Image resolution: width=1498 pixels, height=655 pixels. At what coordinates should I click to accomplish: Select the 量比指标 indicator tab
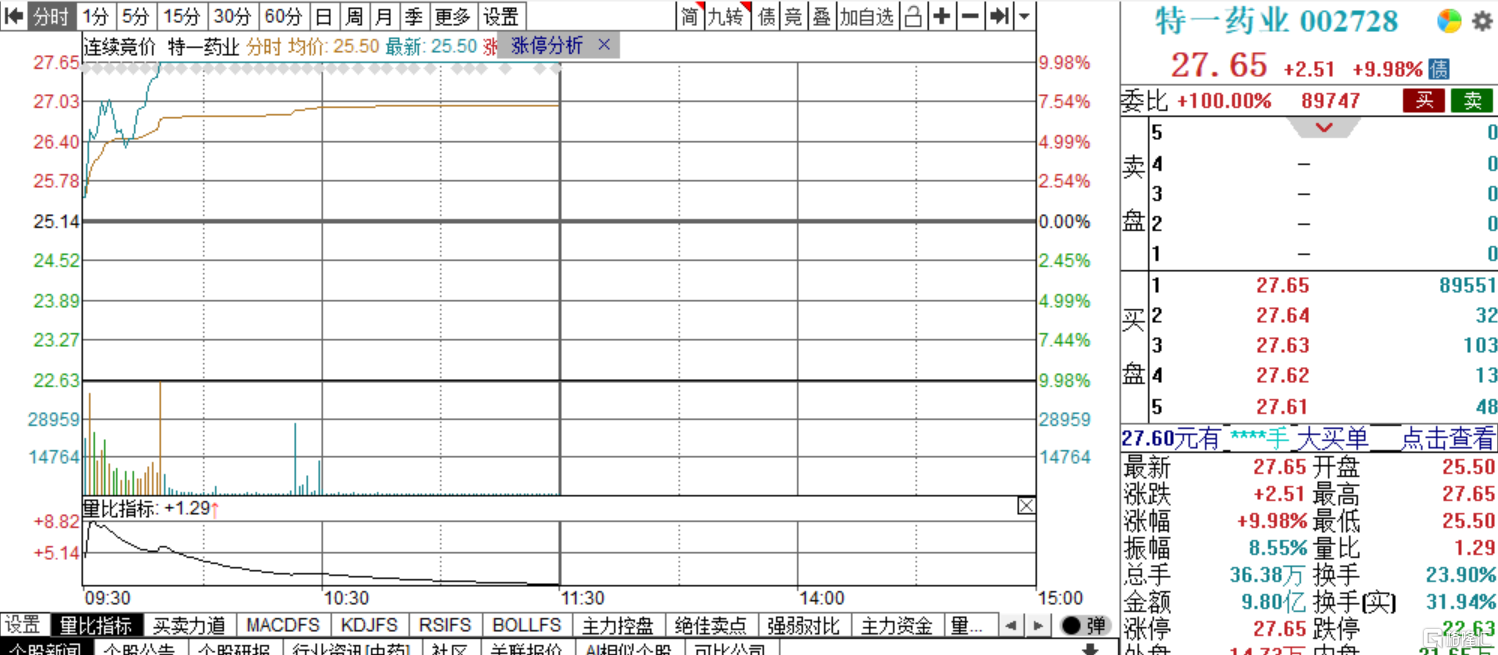96,626
